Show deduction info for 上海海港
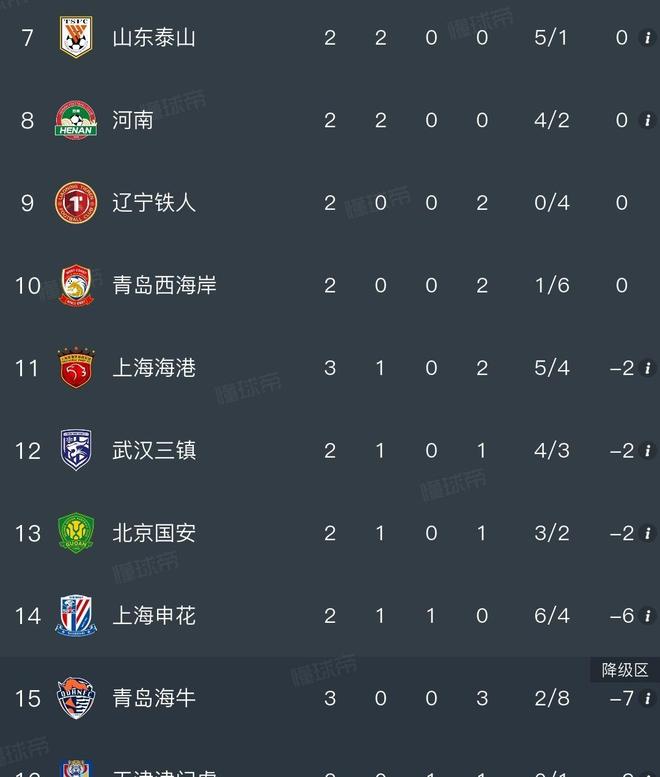Screen dimensions: 660x777 tap(647, 368)
